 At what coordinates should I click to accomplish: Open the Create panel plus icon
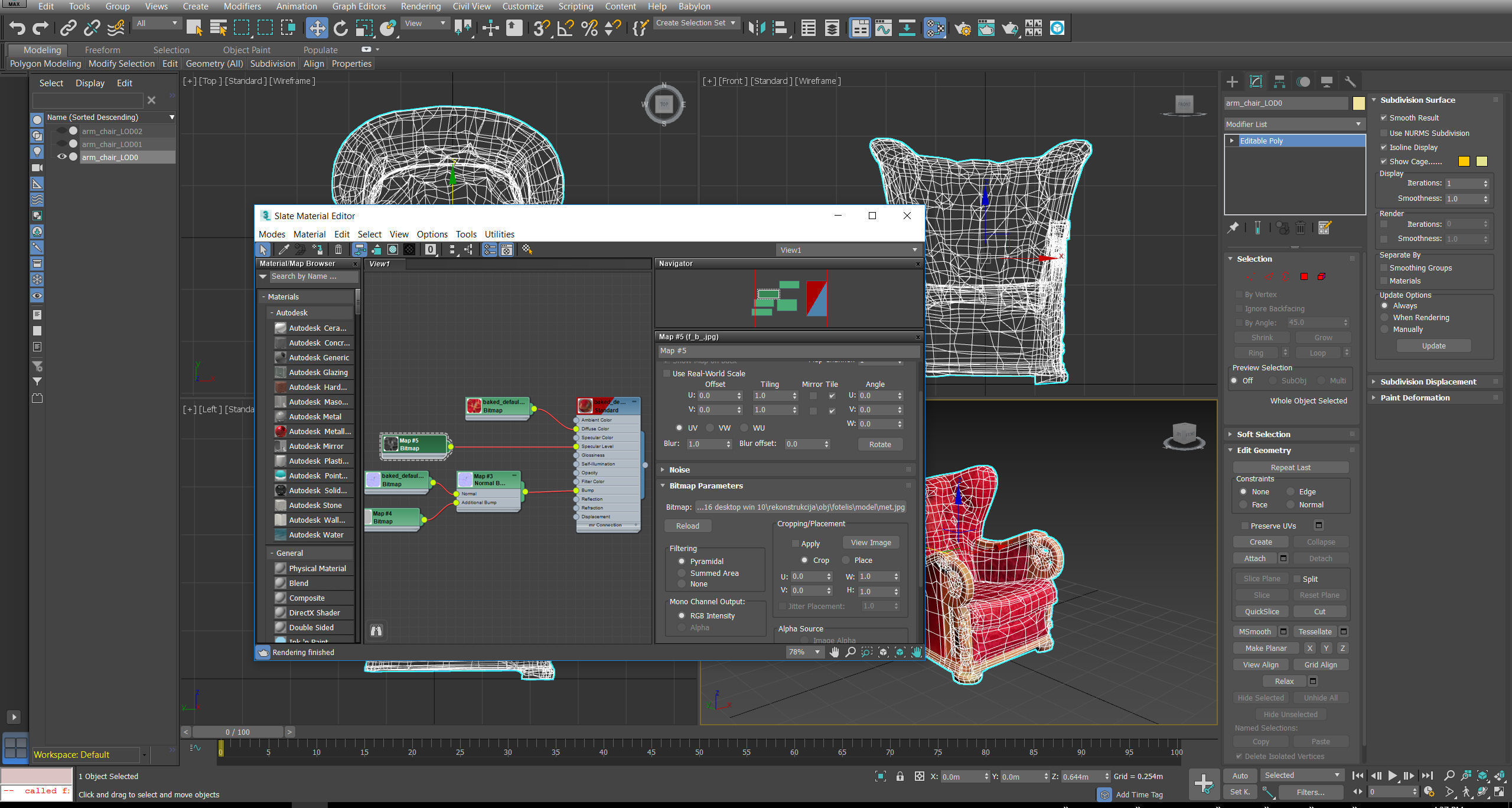tap(1232, 82)
